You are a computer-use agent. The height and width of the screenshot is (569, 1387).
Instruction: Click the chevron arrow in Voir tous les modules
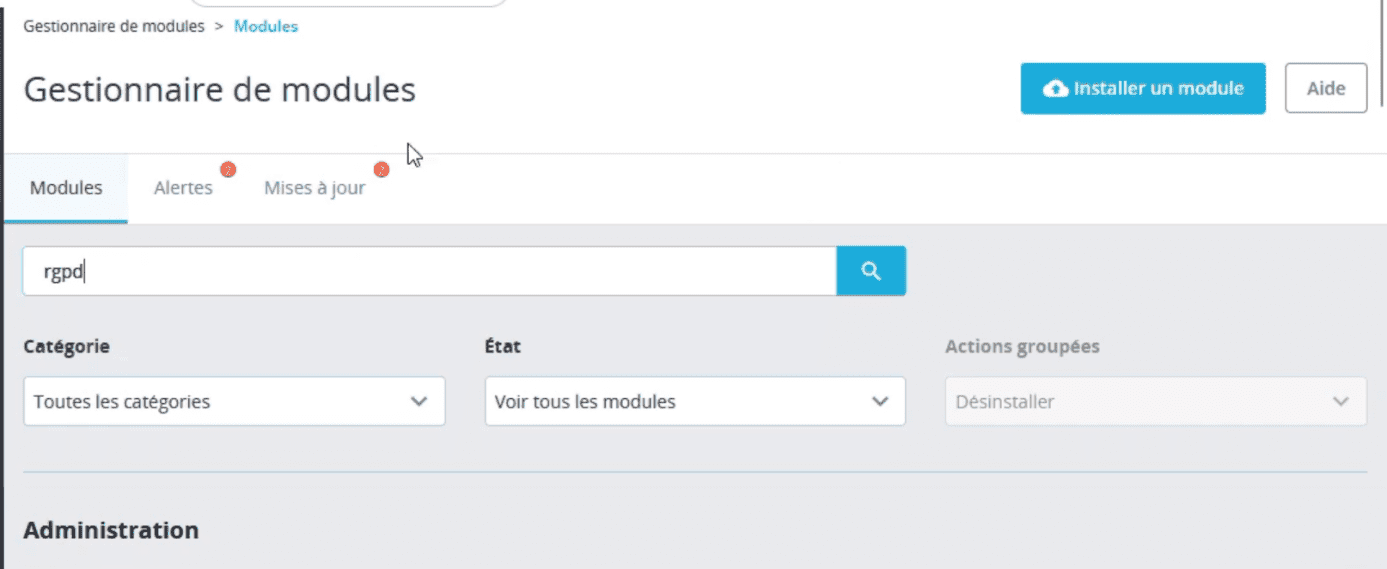tap(880, 401)
